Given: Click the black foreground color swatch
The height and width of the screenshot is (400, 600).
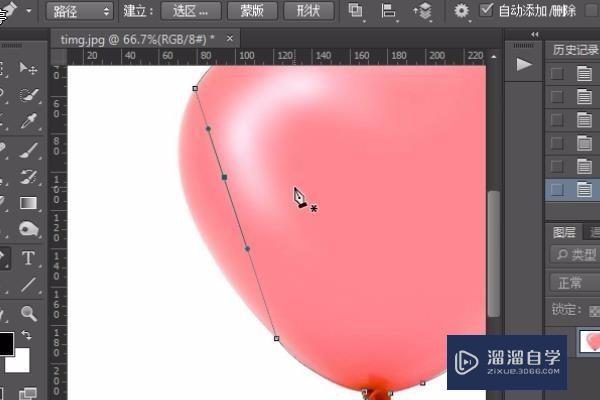Looking at the screenshot, I should tap(5, 343).
